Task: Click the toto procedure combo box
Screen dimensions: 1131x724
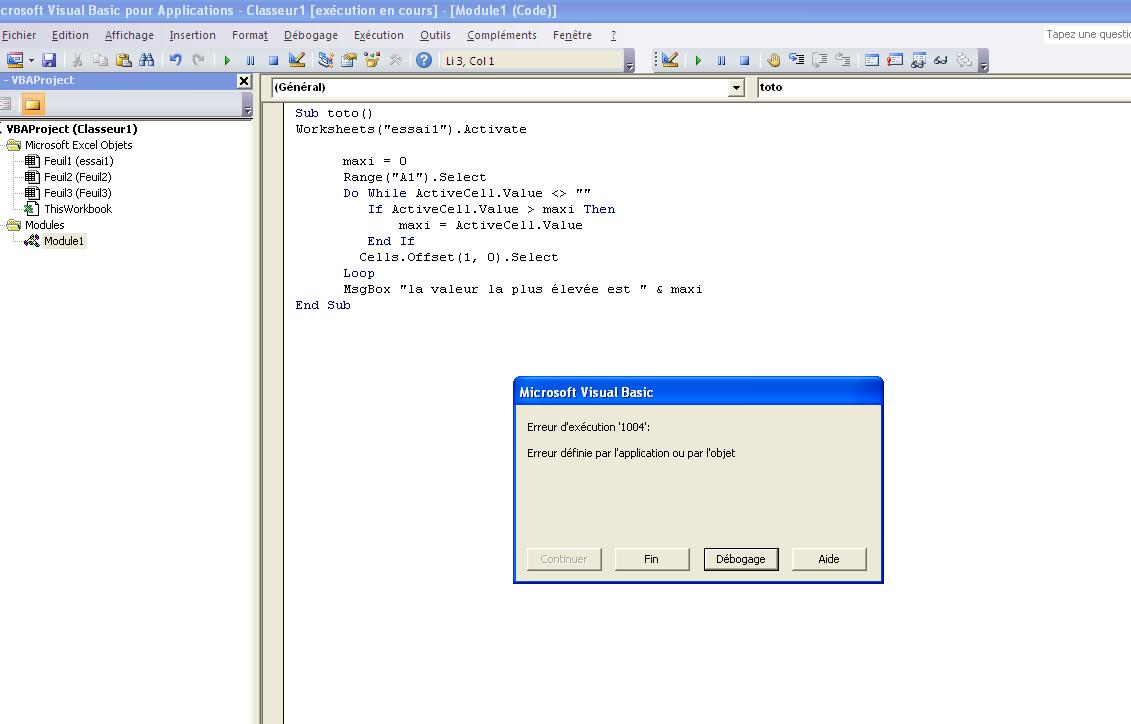Action: pos(943,87)
